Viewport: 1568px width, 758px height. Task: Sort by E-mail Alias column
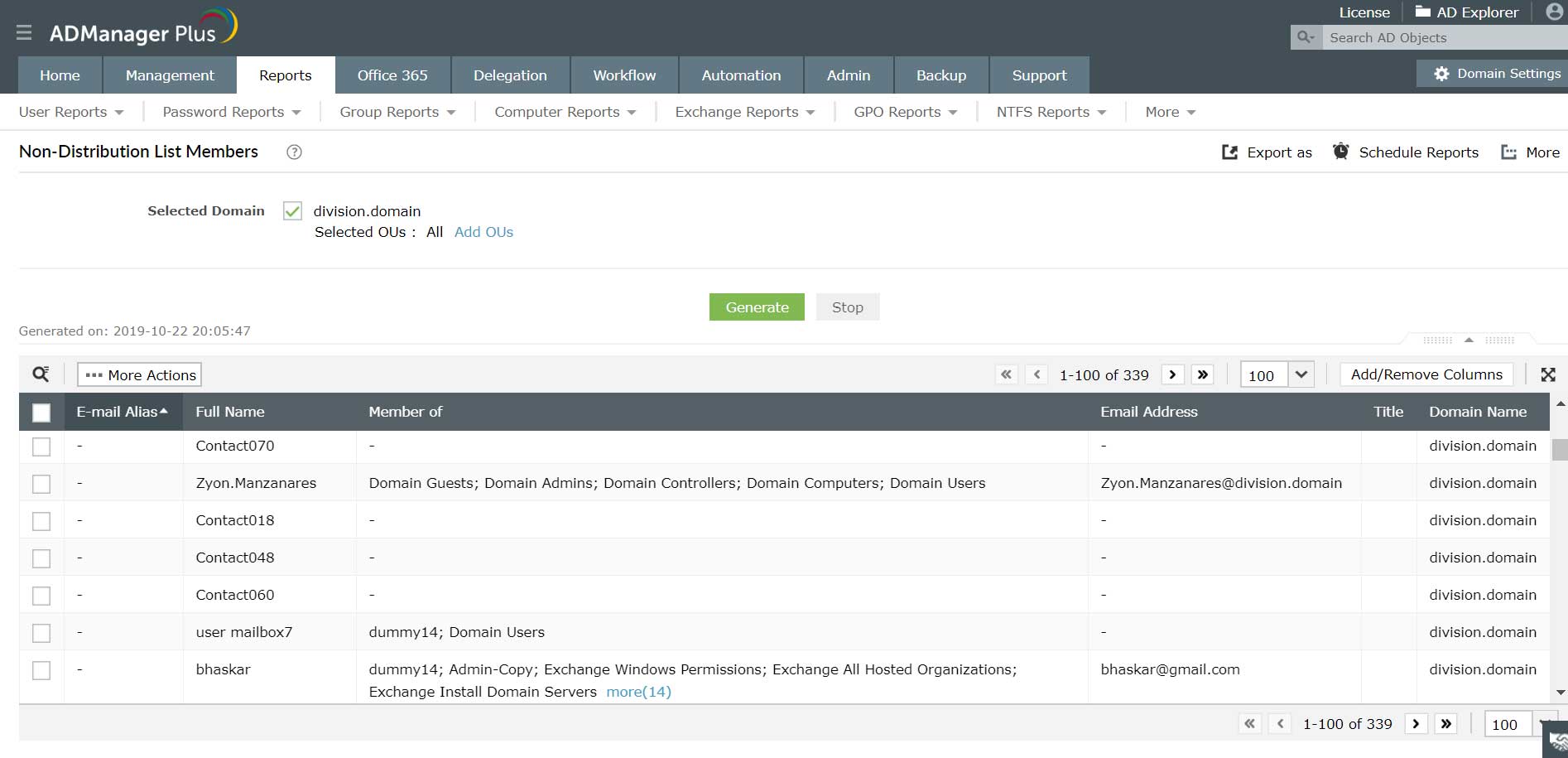pyautogui.click(x=122, y=412)
